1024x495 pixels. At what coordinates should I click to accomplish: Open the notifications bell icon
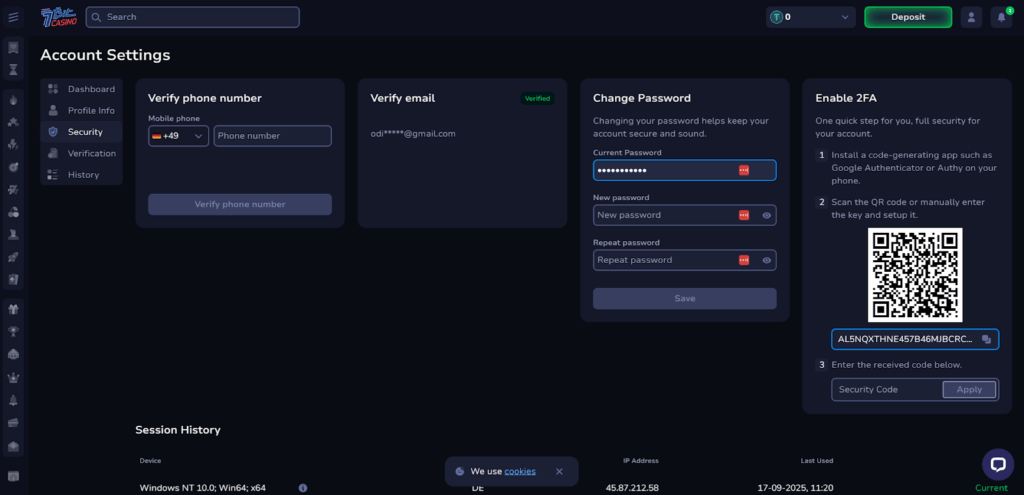click(x=1000, y=17)
